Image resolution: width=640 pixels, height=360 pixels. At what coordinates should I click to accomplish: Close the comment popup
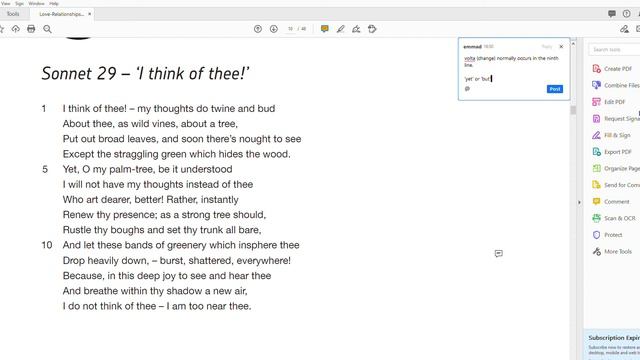[561, 47]
